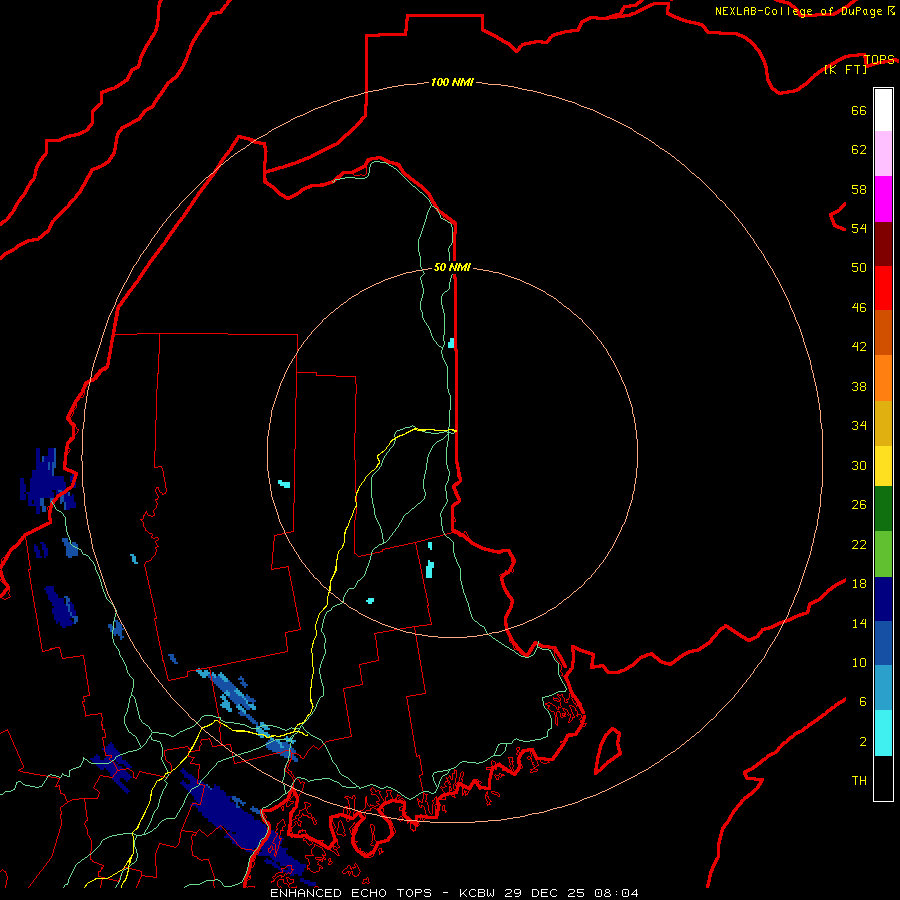Click the legend value 46

(x=859, y=308)
